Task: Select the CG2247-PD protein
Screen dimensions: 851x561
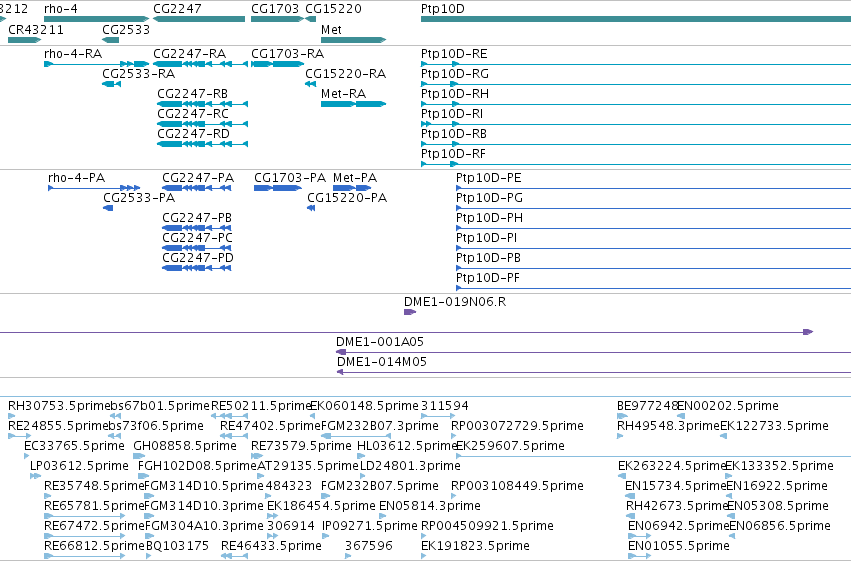Action: 197,268
